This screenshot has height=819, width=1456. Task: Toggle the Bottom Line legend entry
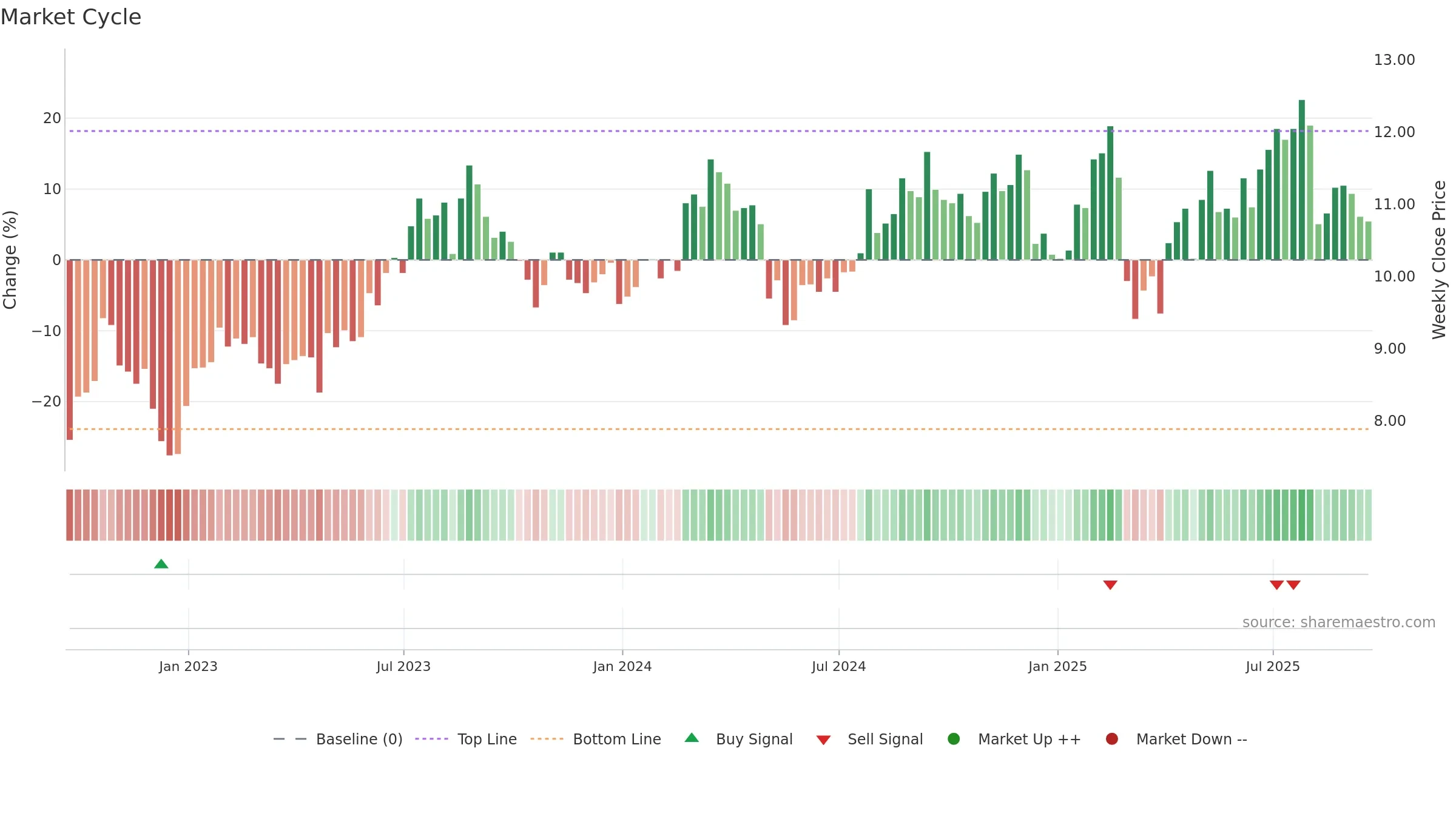point(596,739)
